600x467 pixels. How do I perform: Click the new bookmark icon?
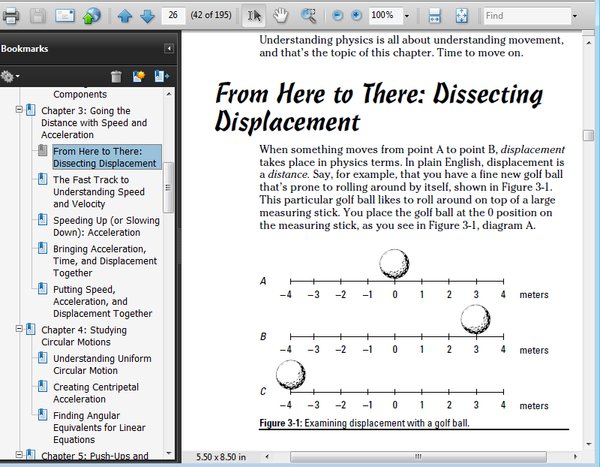(139, 77)
